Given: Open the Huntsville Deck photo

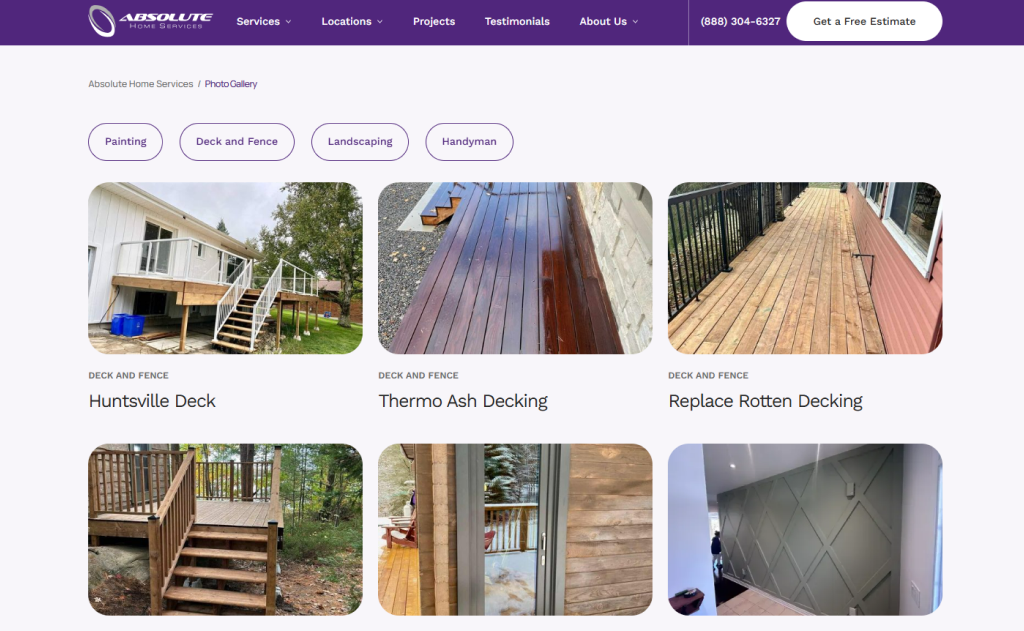Looking at the screenshot, I should click(x=225, y=268).
